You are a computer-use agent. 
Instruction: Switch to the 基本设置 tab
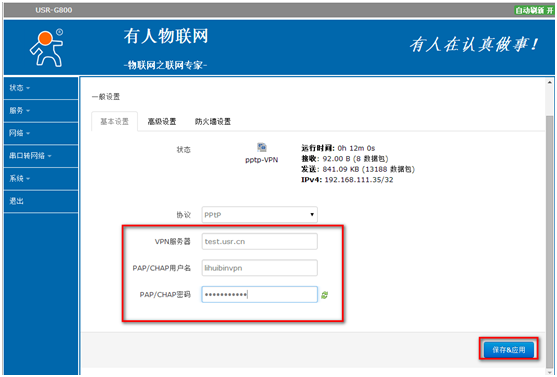tap(114, 122)
